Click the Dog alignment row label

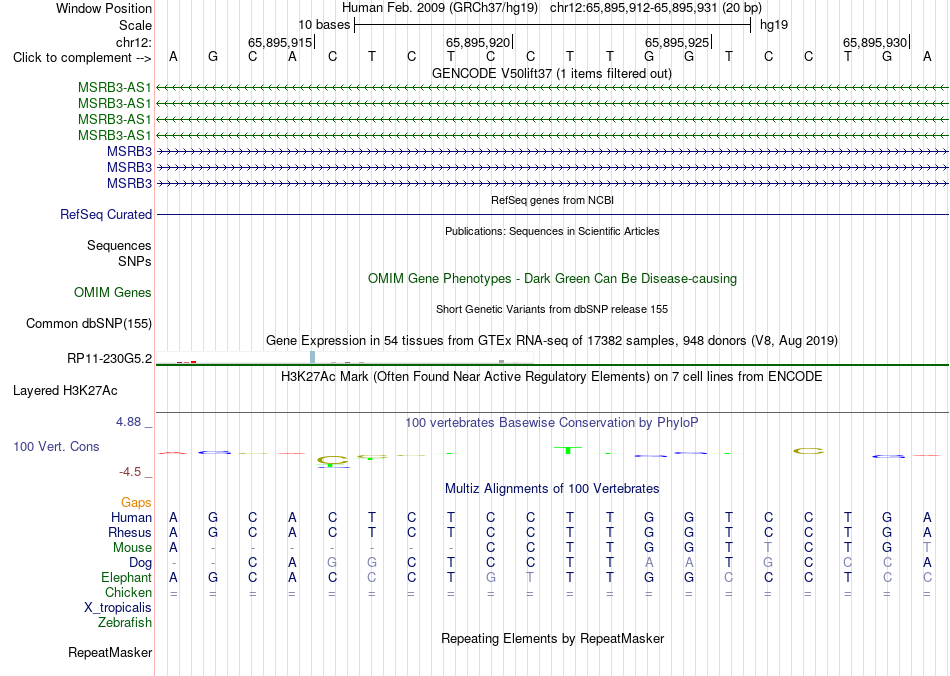(x=141, y=563)
